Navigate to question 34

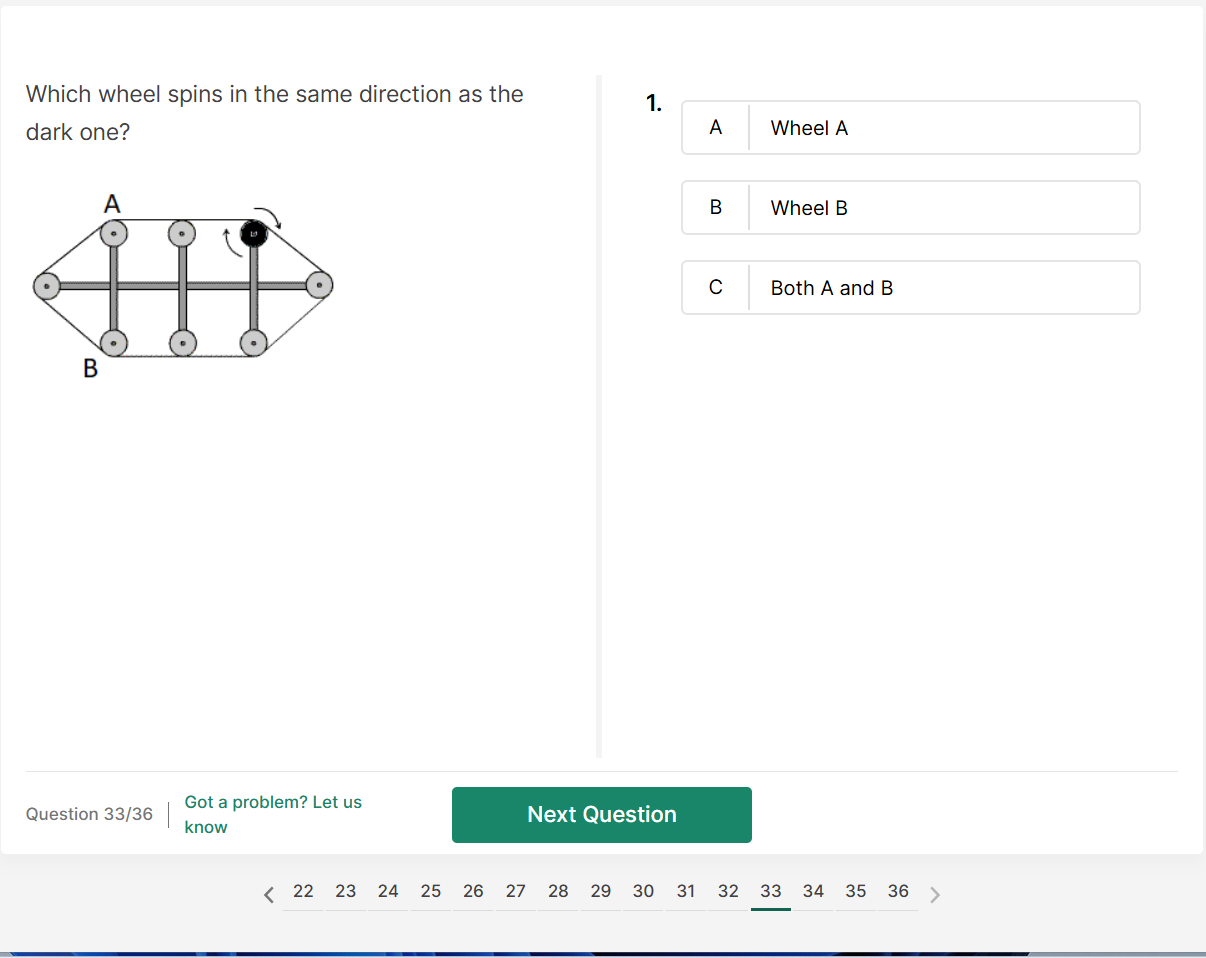coord(813,891)
